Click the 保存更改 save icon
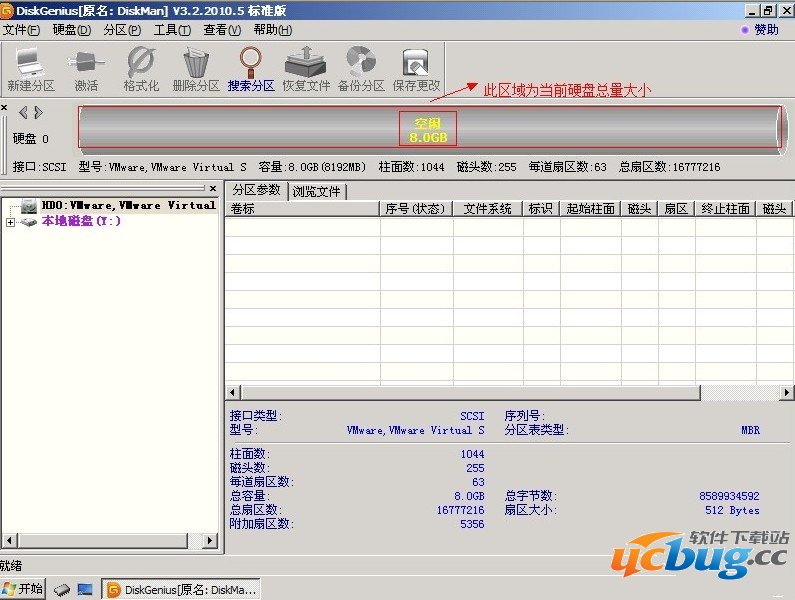The image size is (795, 600). (x=416, y=69)
